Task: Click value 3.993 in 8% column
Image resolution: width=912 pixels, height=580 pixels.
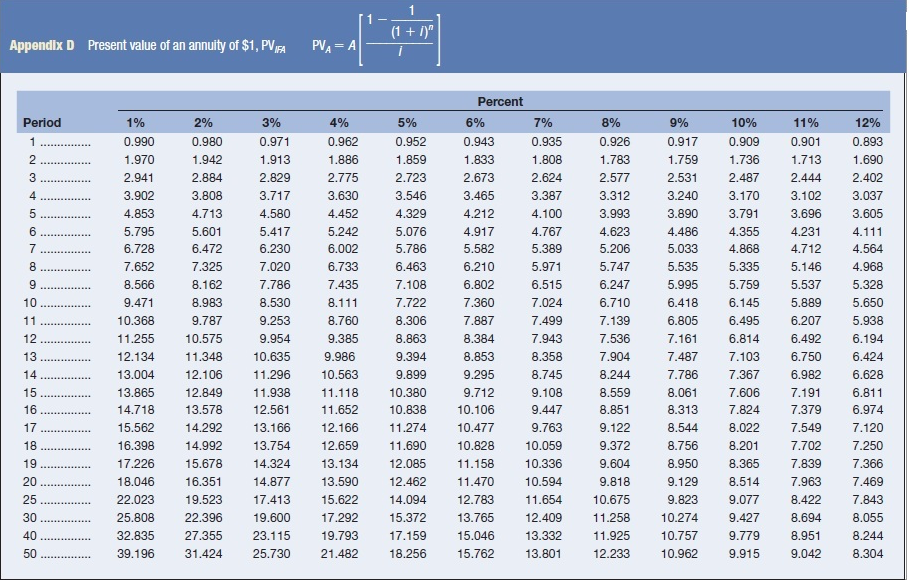Action: (615, 214)
